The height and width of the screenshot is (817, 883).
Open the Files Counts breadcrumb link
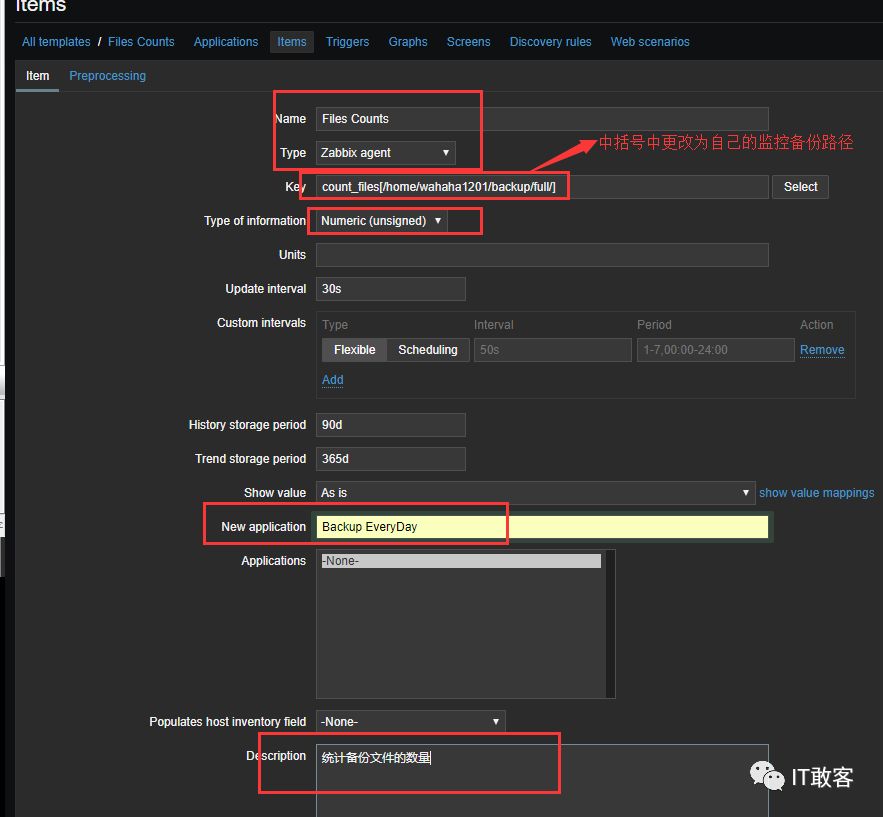click(x=141, y=42)
